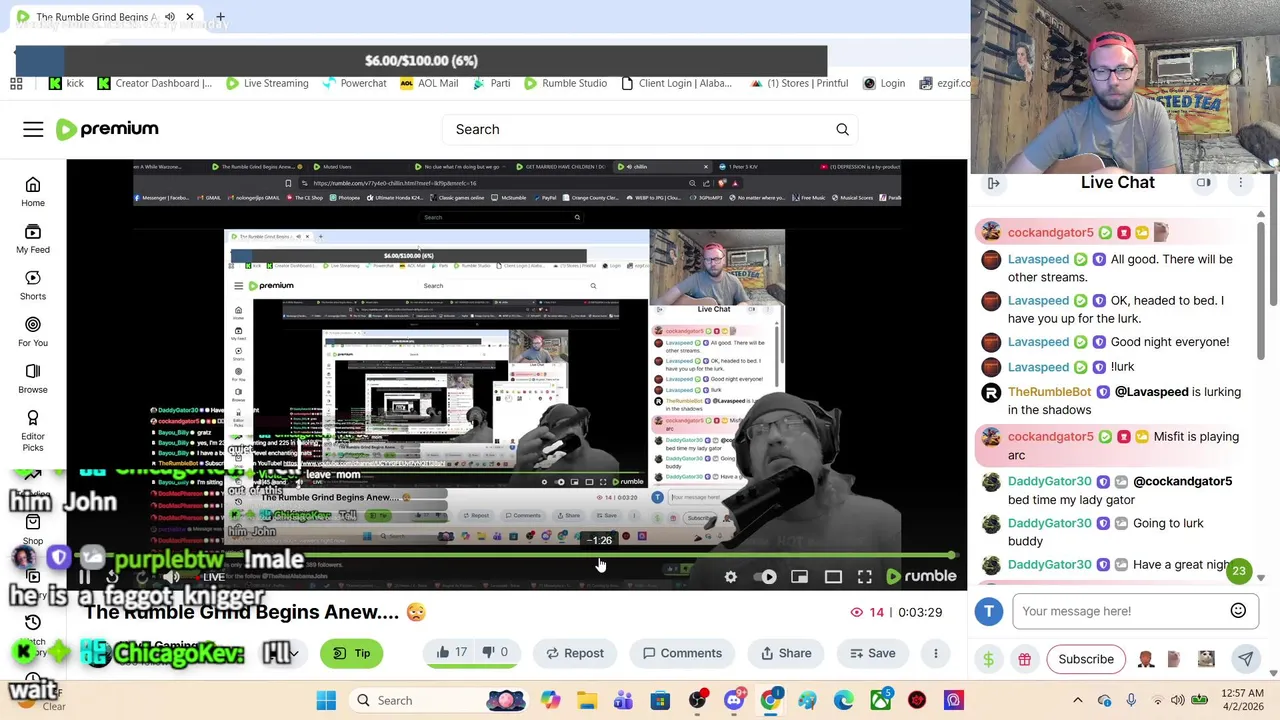Save the video with the Save button
The height and width of the screenshot is (720, 1280).
[872, 653]
